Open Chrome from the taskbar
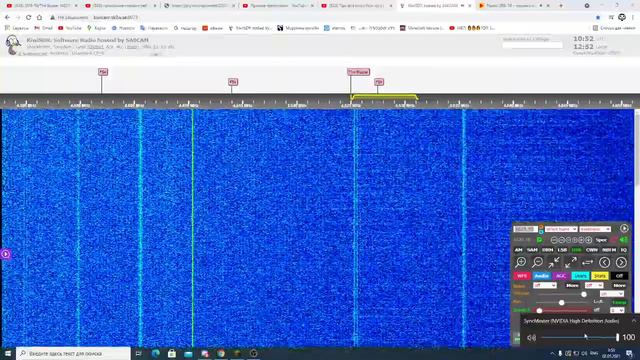 click(221, 353)
